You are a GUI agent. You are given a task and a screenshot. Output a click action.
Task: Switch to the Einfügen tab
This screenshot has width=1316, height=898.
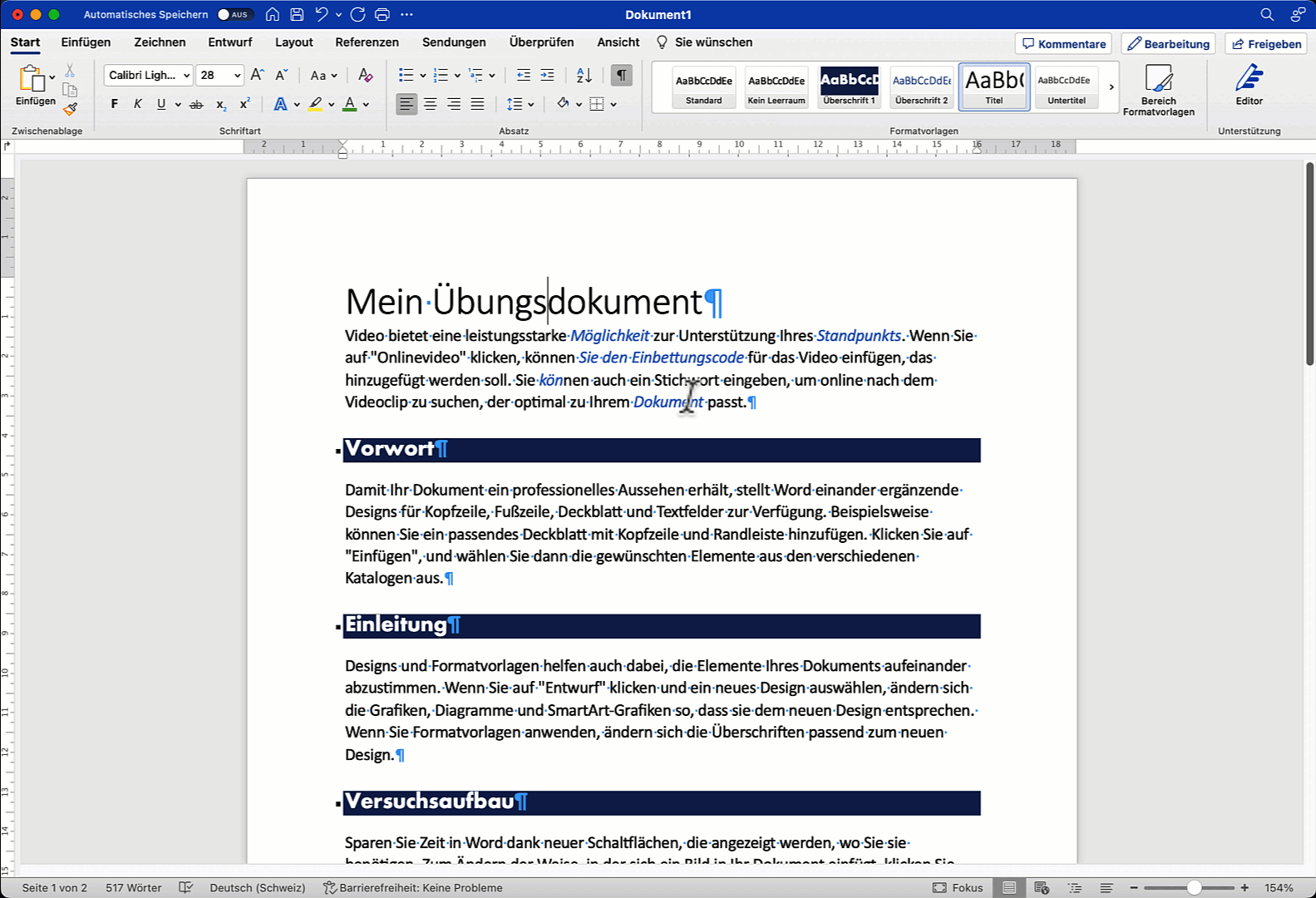click(86, 42)
